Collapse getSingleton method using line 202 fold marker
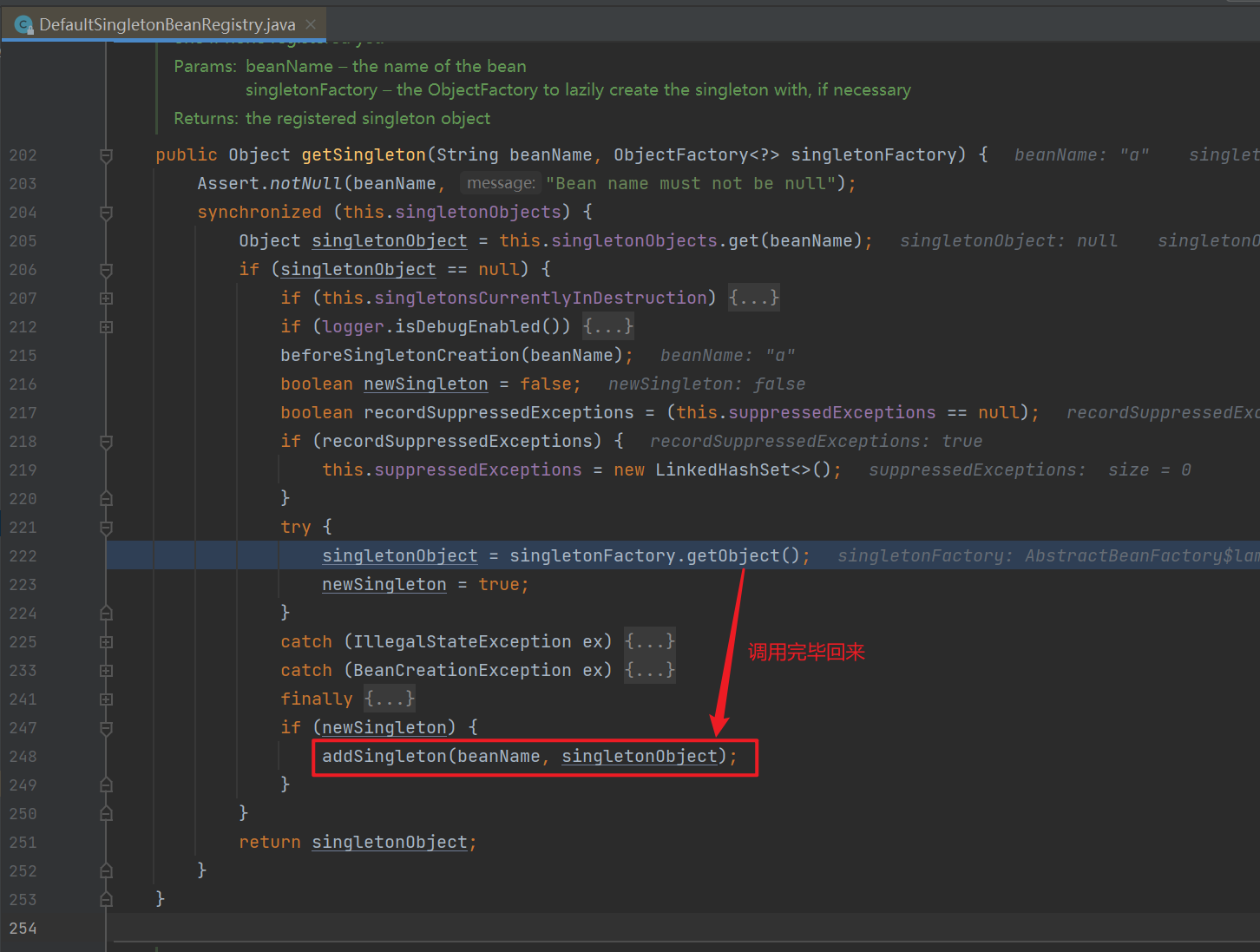 (106, 155)
